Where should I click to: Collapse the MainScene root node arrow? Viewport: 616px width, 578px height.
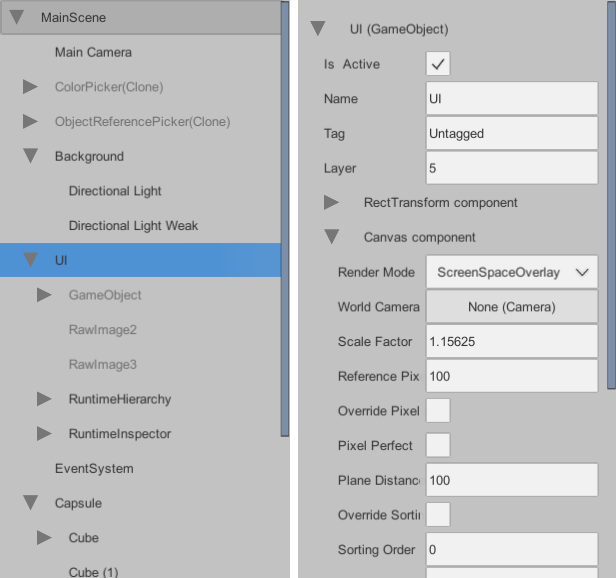coord(16,17)
